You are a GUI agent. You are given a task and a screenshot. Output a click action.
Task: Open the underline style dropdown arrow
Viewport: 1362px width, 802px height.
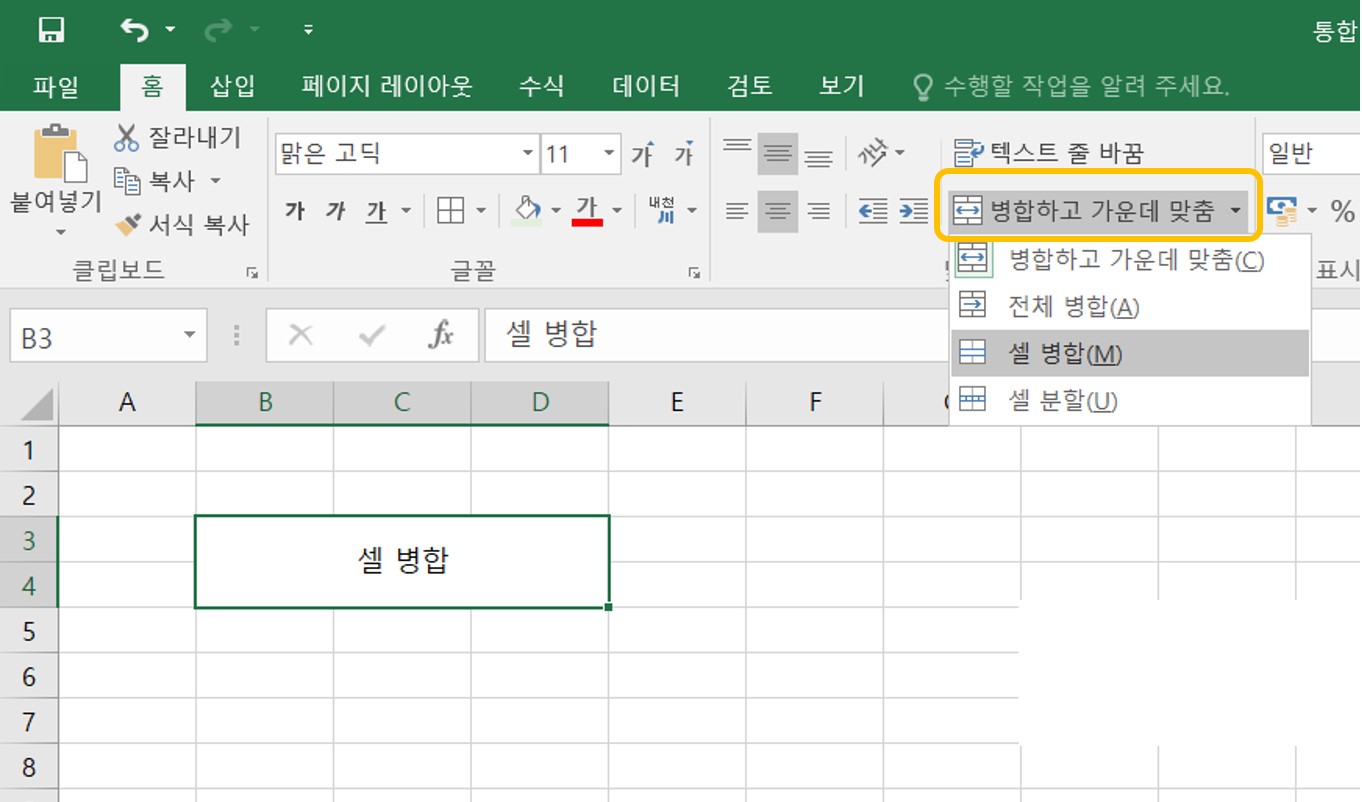[x=406, y=210]
